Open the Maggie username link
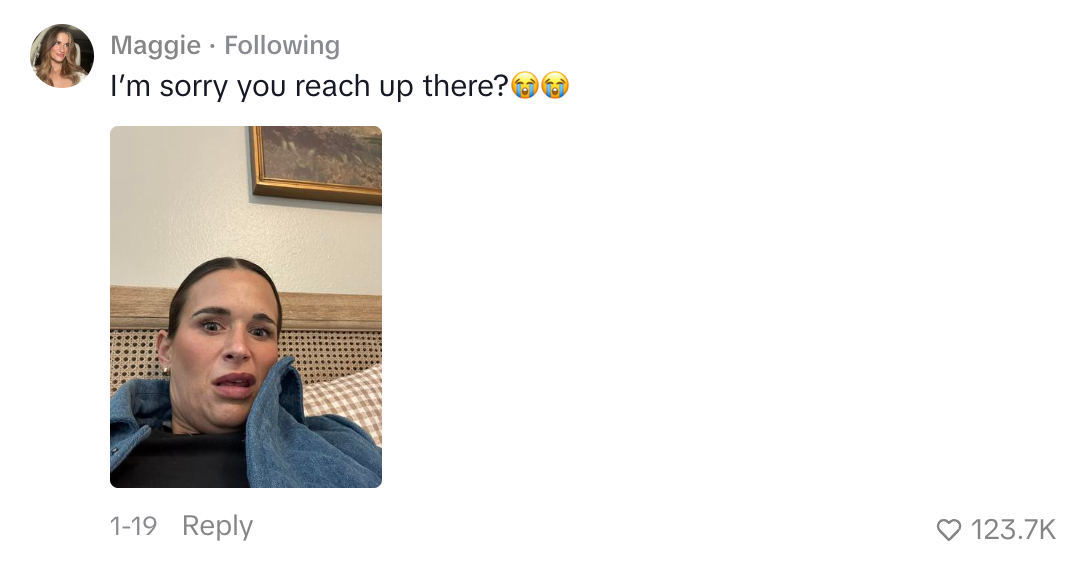1068x566 pixels. (x=155, y=46)
